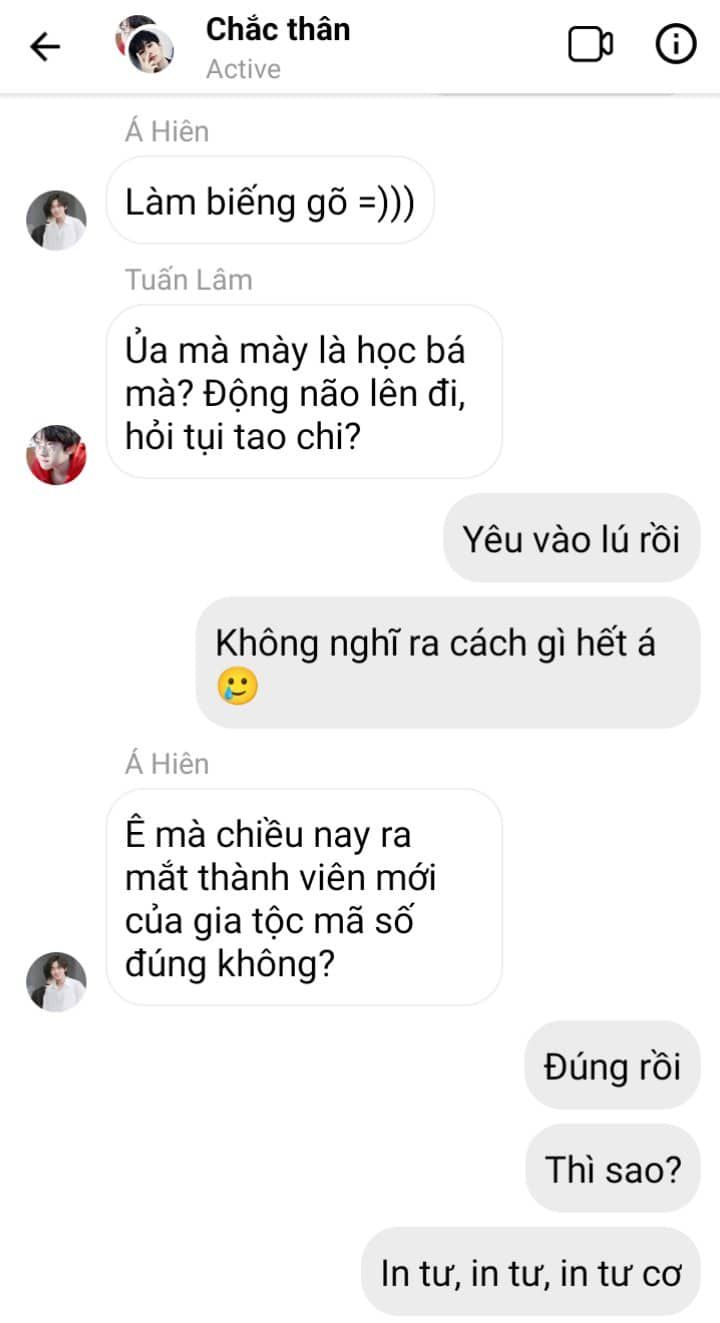
Task: Open the Chắc thân group name title
Action: (278, 30)
